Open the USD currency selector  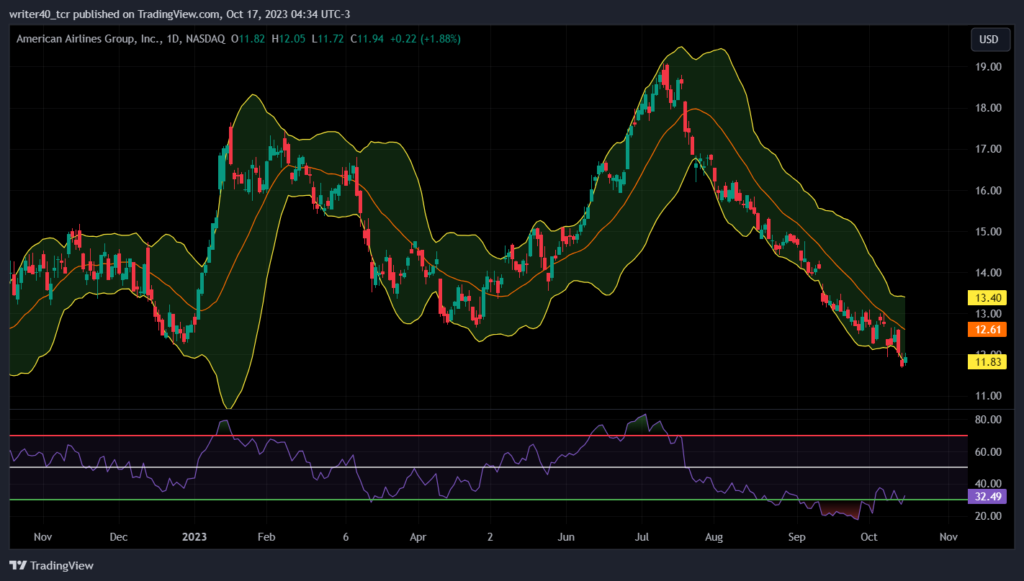pyautogui.click(x=989, y=39)
